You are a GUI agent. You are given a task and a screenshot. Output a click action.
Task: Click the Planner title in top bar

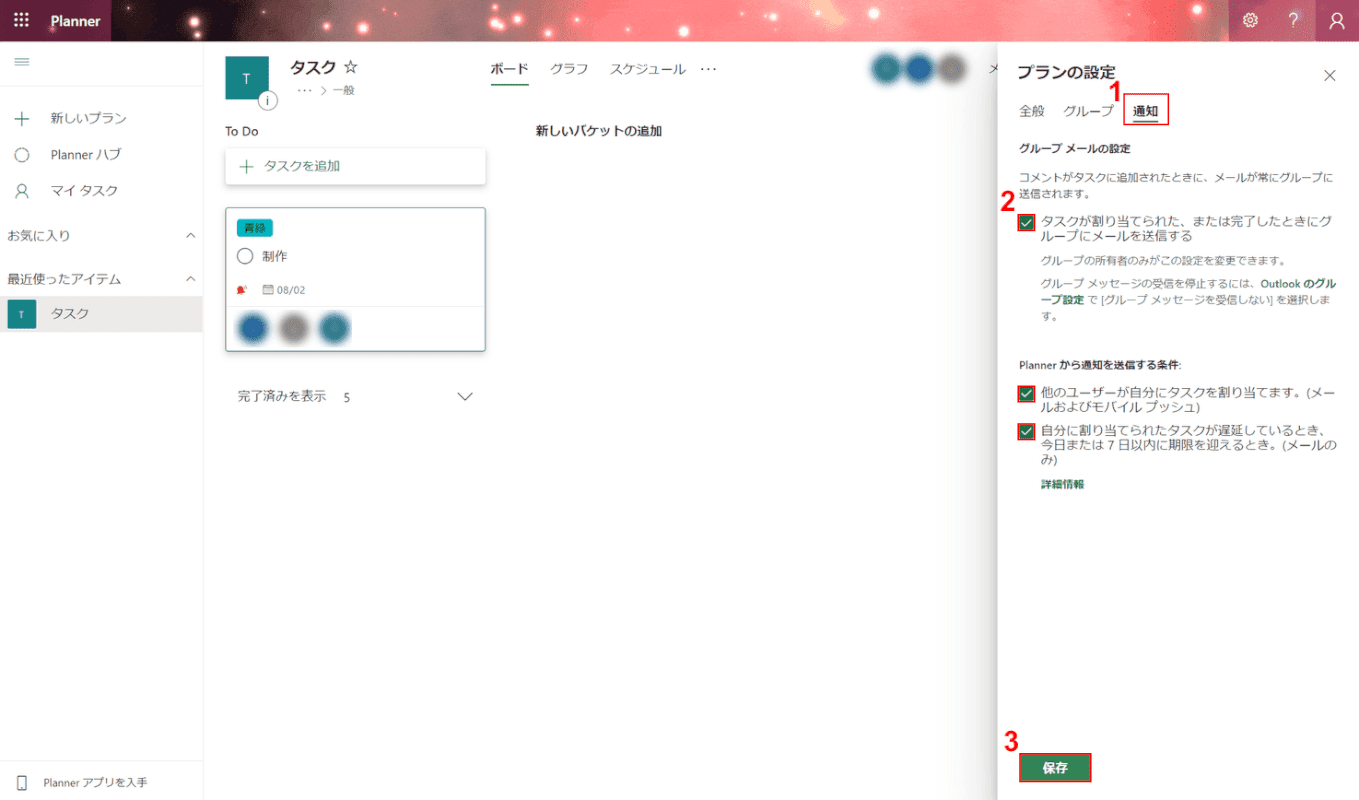[76, 20]
